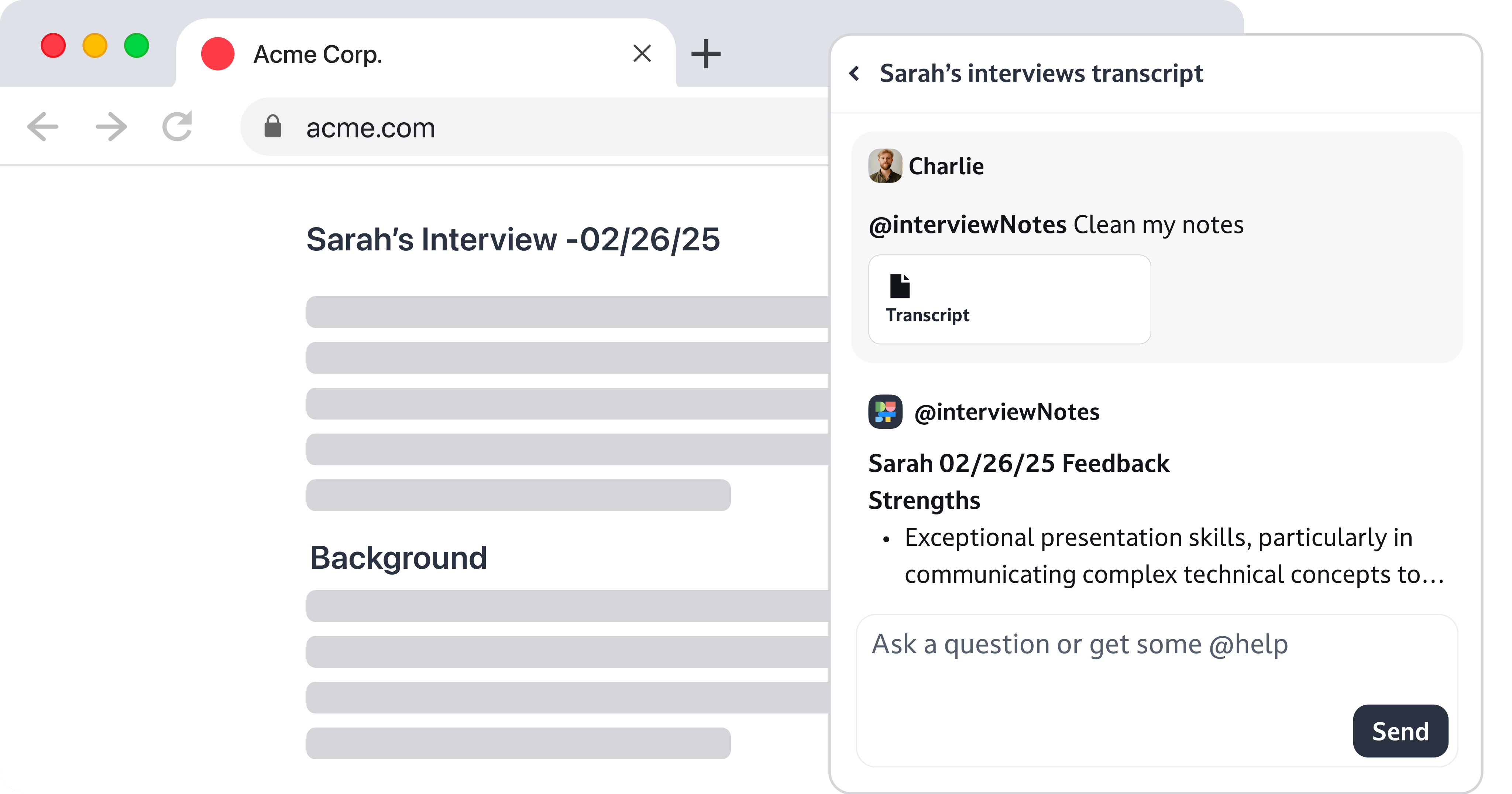1512x794 pixels.
Task: Click the acme.com address bar
Action: (x=534, y=127)
